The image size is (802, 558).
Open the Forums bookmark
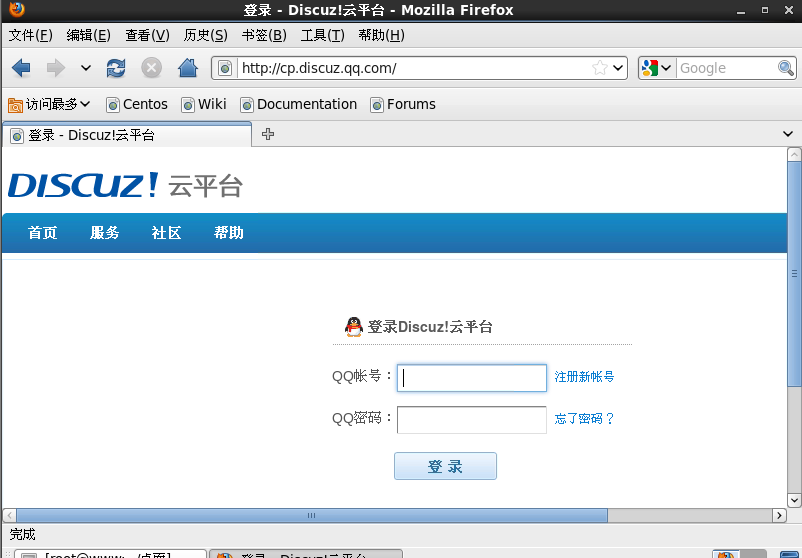pos(403,104)
